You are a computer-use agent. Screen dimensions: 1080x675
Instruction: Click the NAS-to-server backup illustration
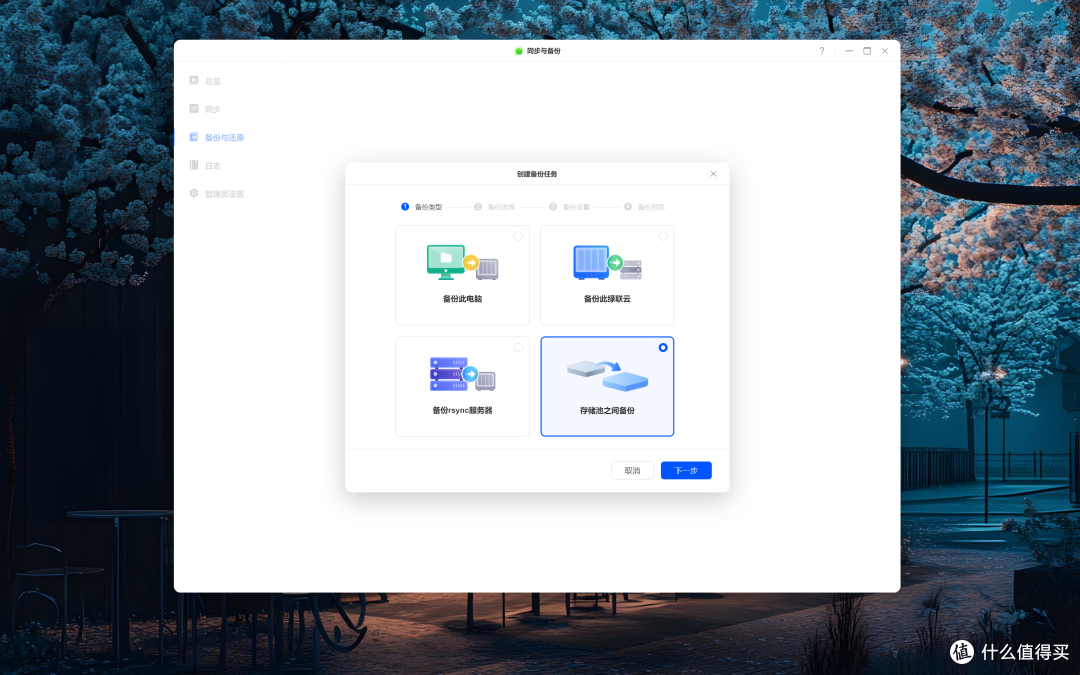[x=607, y=262]
